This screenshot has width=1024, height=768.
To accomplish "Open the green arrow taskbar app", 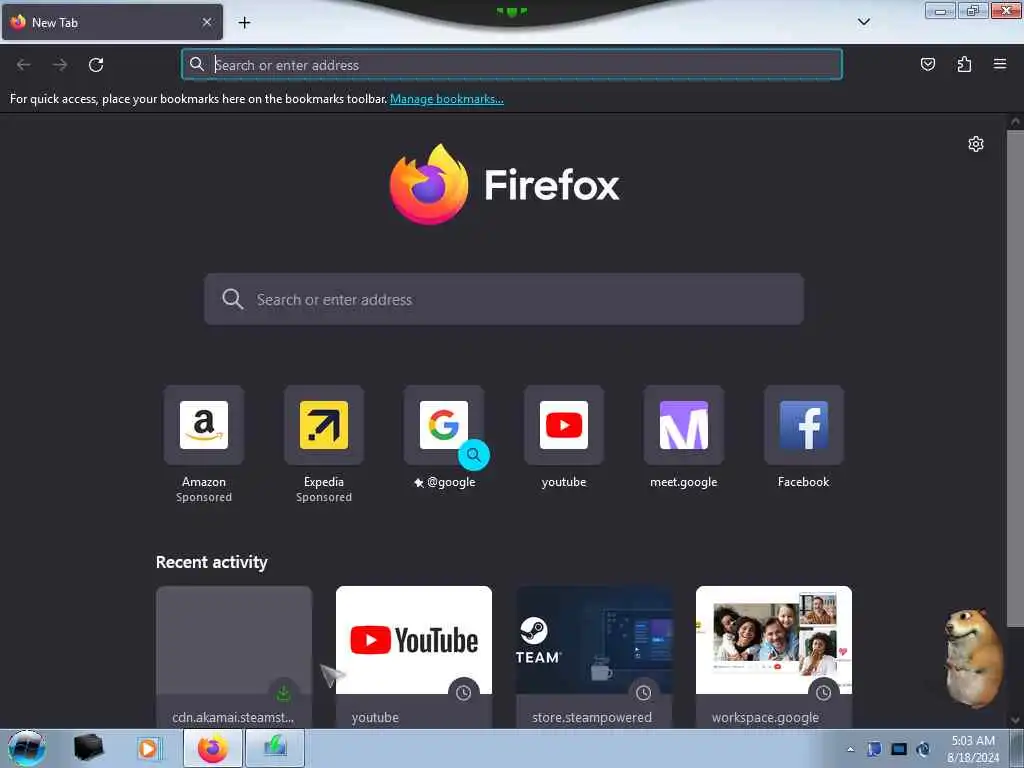I will [x=275, y=748].
